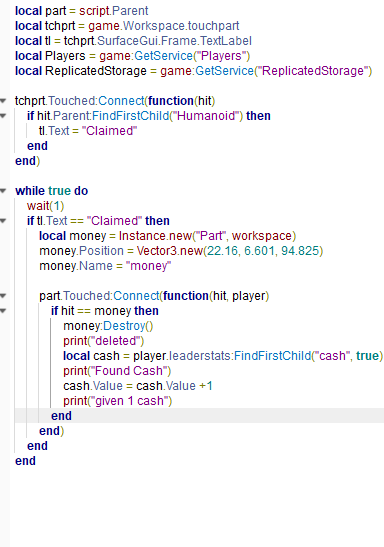Click the "ReplicatedStorage" string argument
The width and height of the screenshot is (384, 547).
pyautogui.click(x=313, y=71)
